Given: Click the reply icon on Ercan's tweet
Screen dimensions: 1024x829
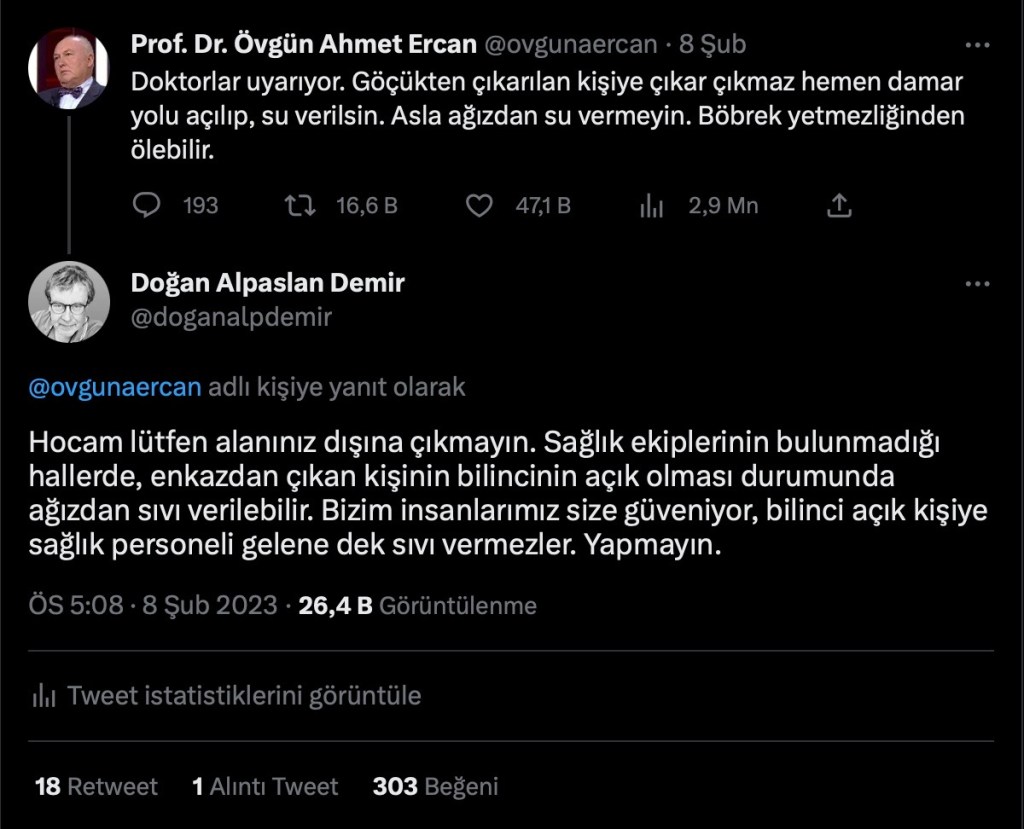Looking at the screenshot, I should (147, 205).
